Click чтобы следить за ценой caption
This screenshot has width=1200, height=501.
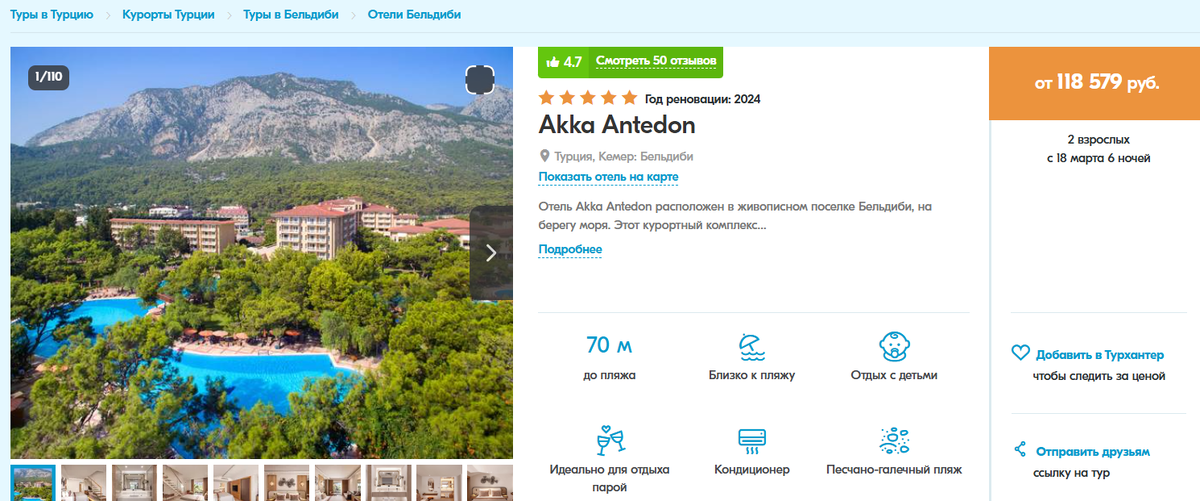[1099, 377]
